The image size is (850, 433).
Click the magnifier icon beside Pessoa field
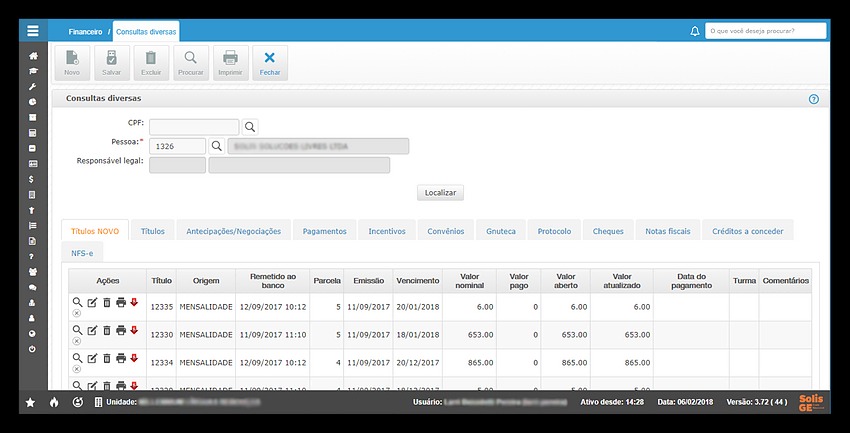pyautogui.click(x=216, y=146)
